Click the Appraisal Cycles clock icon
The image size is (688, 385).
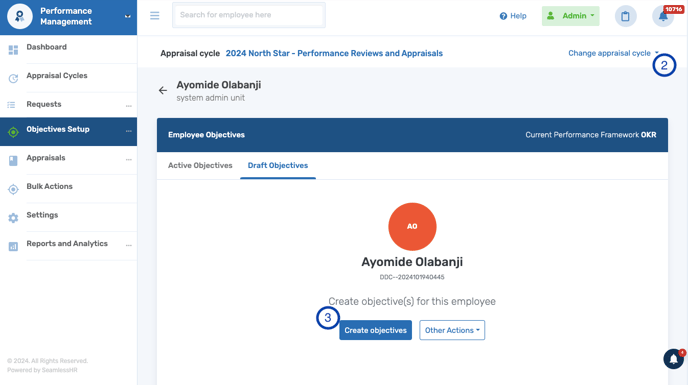coord(13,79)
